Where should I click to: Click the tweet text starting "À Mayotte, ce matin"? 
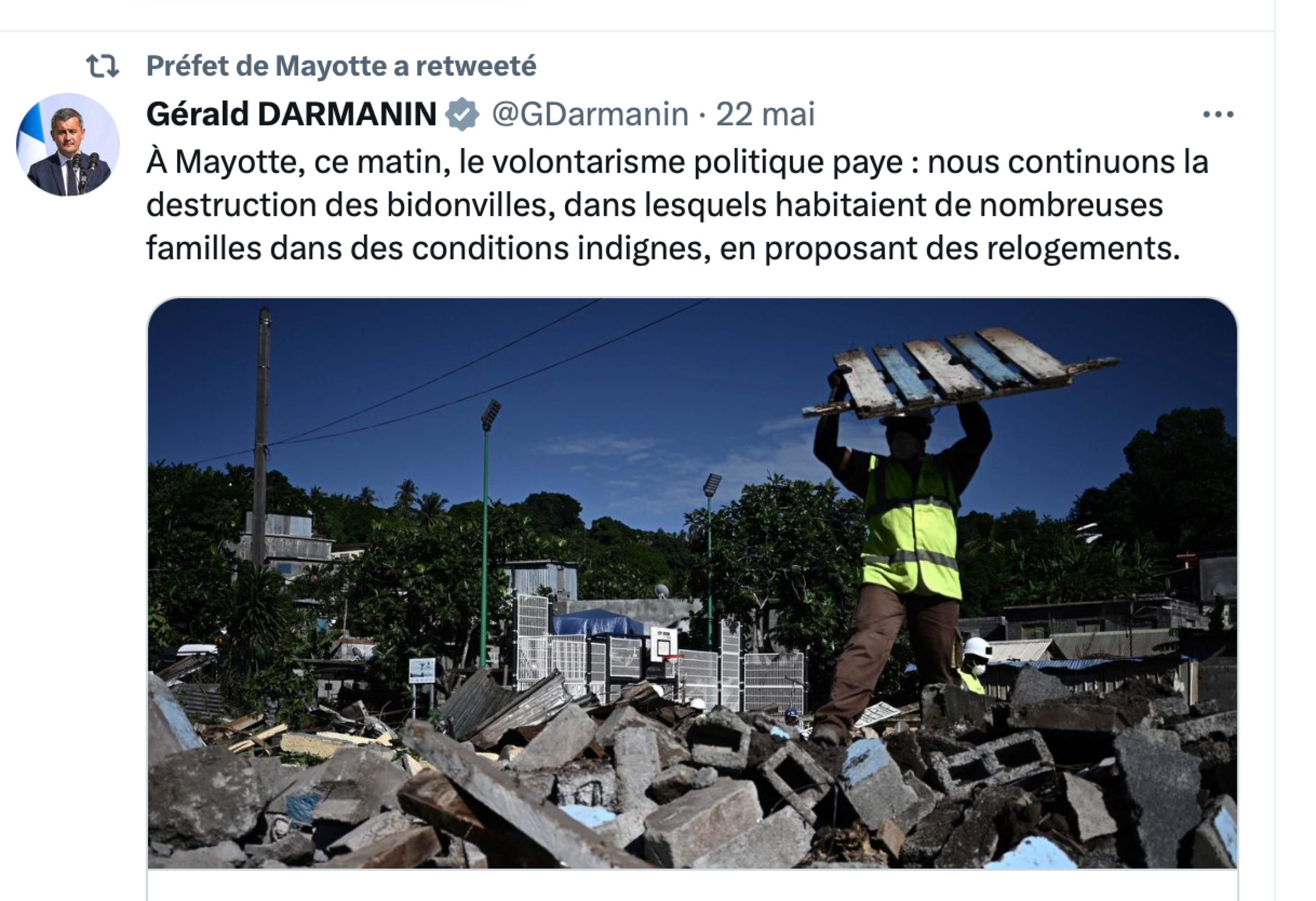[677, 205]
